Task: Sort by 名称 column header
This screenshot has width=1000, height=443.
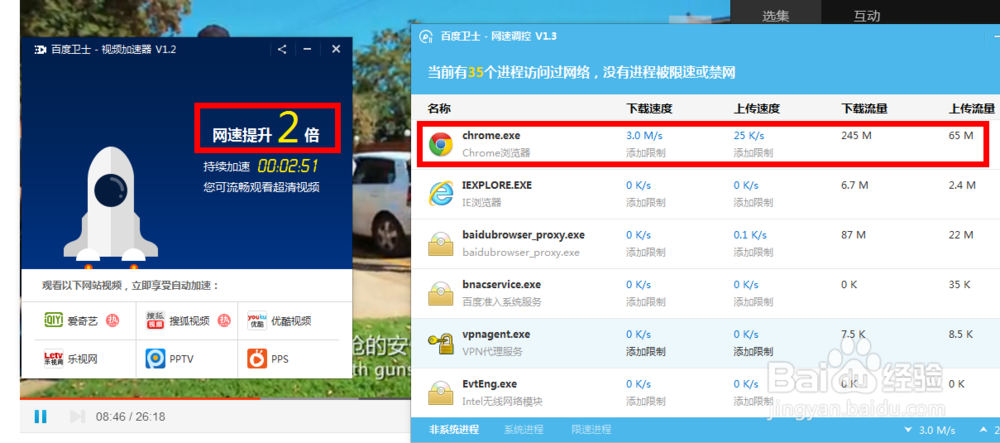Action: [x=439, y=109]
